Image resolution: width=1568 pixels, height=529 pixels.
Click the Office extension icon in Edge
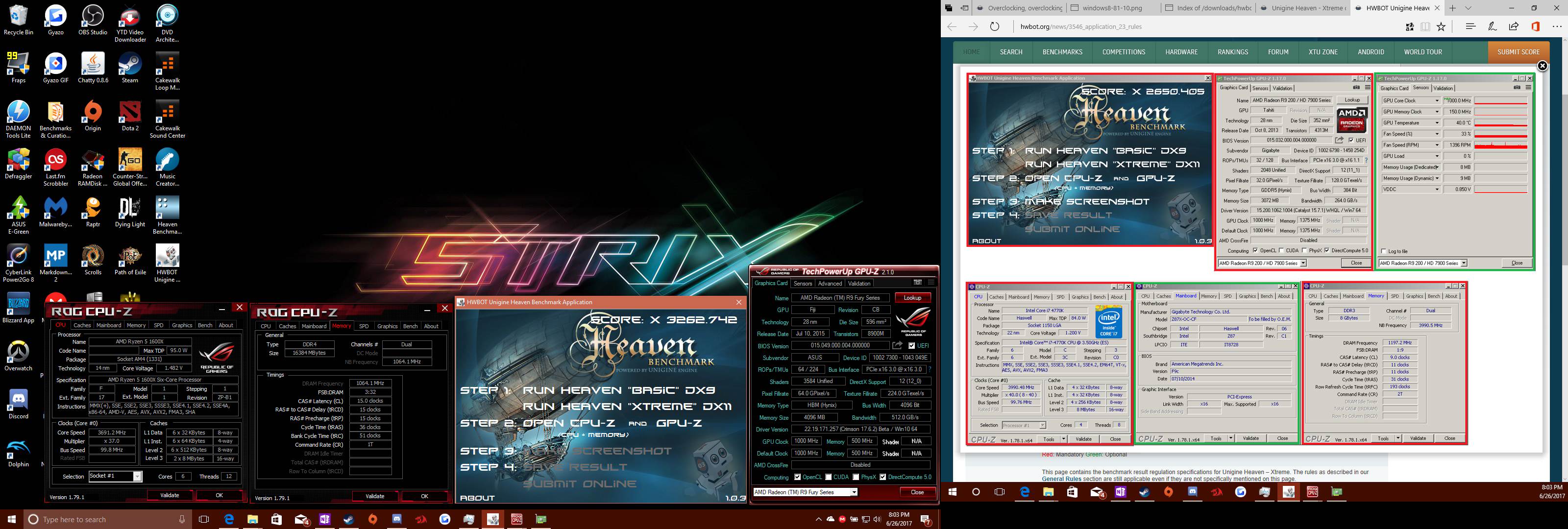pos(1536,27)
